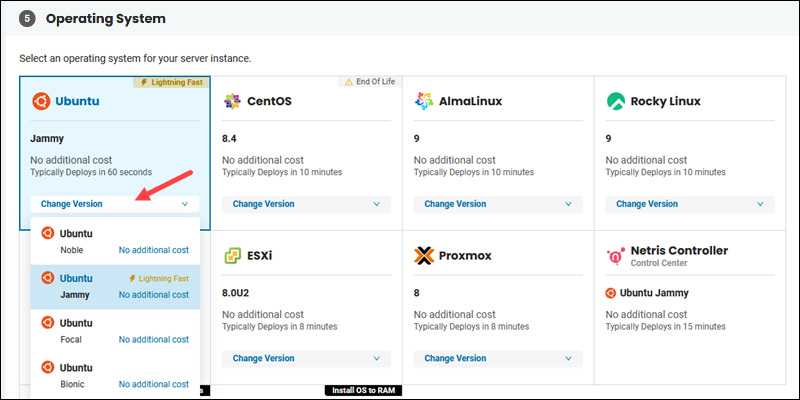Image resolution: width=800 pixels, height=400 pixels.
Task: Click the small Ubuntu icon next to Ubuntu Jammy in the Netris card
Action: [611, 293]
